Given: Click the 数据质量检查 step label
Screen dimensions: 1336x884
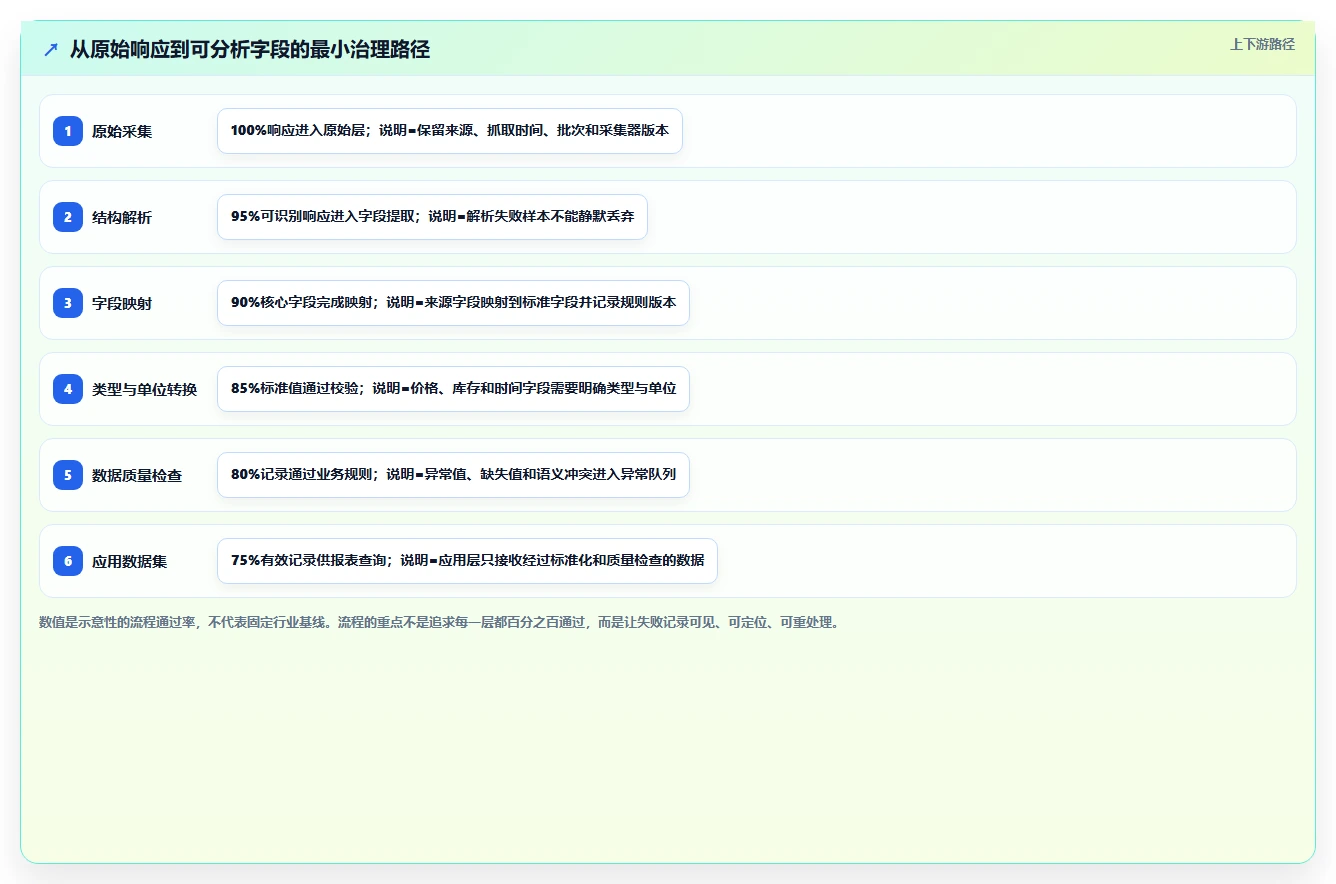Looking at the screenshot, I should click(x=137, y=475).
